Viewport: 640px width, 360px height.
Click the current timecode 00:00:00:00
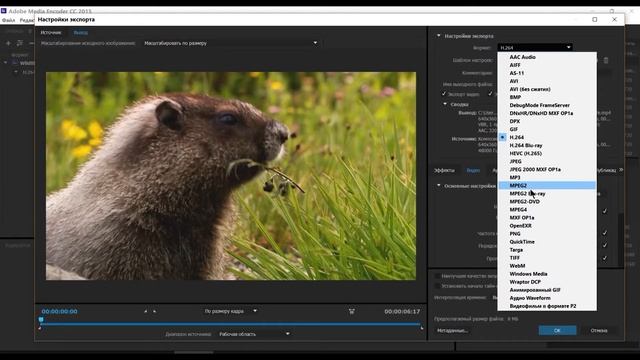click(x=59, y=311)
